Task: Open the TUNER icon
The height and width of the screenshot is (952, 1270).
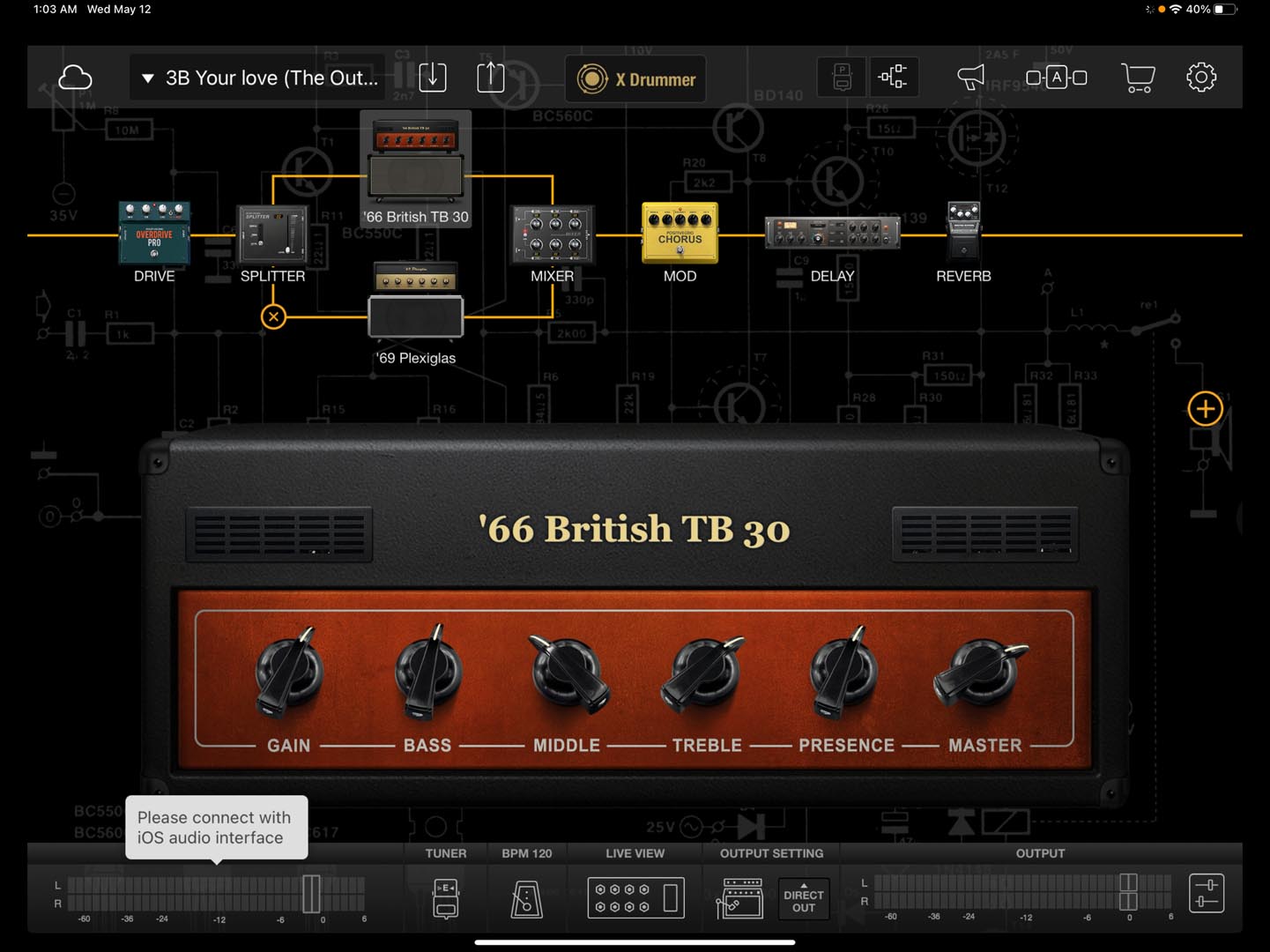Action: [x=446, y=897]
